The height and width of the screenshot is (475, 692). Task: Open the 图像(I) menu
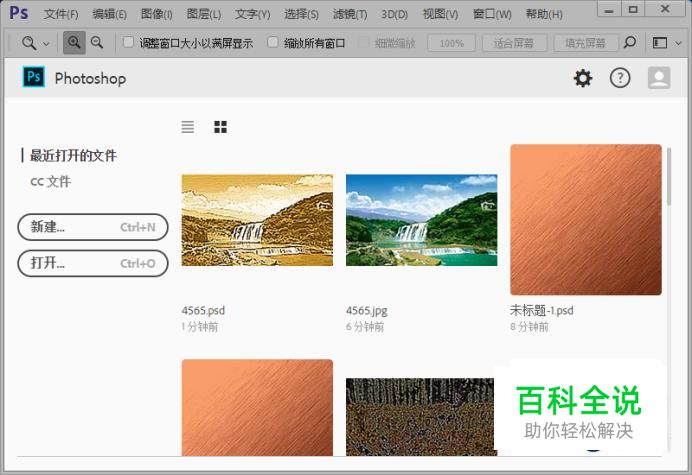coord(157,14)
